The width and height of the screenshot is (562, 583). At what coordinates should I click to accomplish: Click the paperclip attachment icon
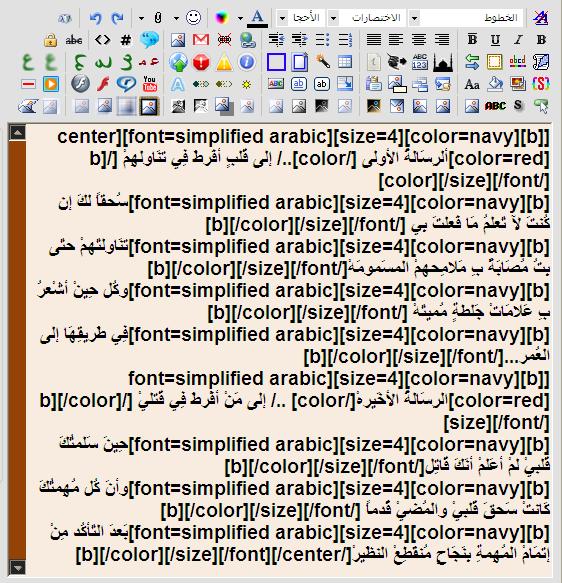(158, 18)
